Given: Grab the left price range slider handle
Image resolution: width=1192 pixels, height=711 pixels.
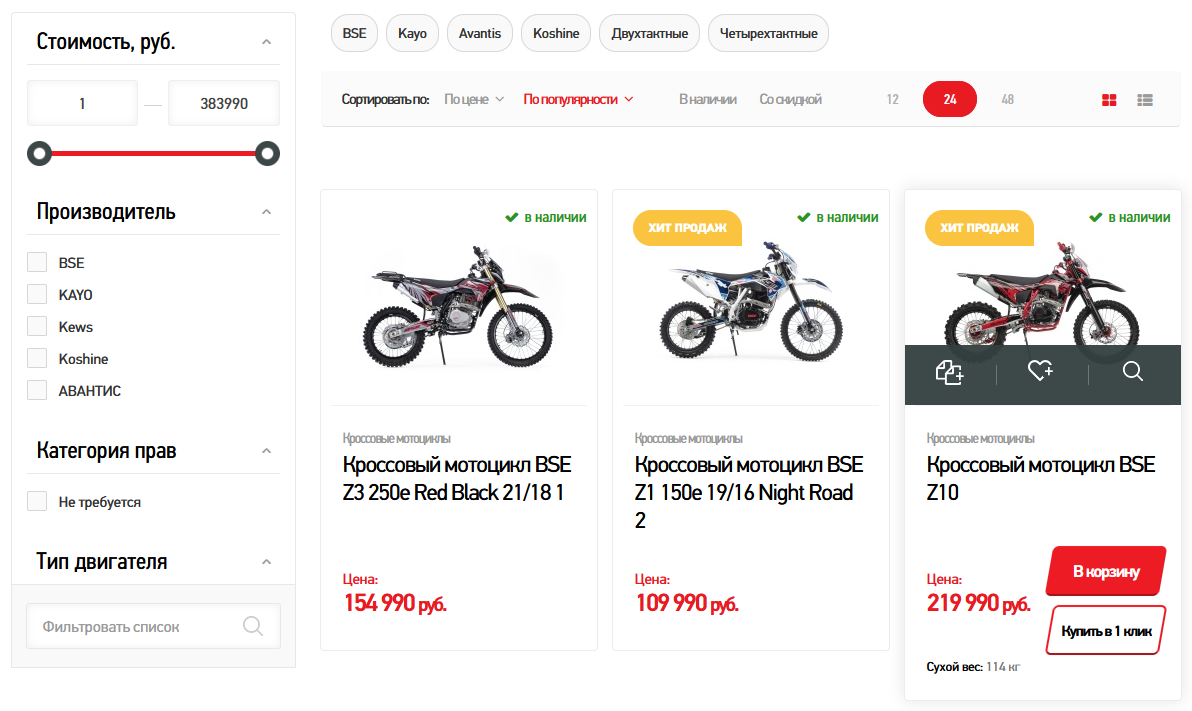Looking at the screenshot, I should pyautogui.click(x=39, y=154).
